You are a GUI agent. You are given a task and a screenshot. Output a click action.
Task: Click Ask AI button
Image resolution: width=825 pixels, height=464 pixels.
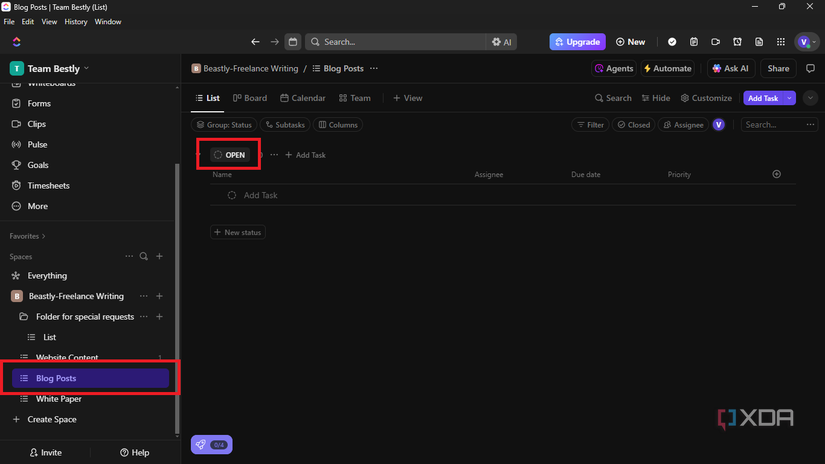[x=731, y=68]
